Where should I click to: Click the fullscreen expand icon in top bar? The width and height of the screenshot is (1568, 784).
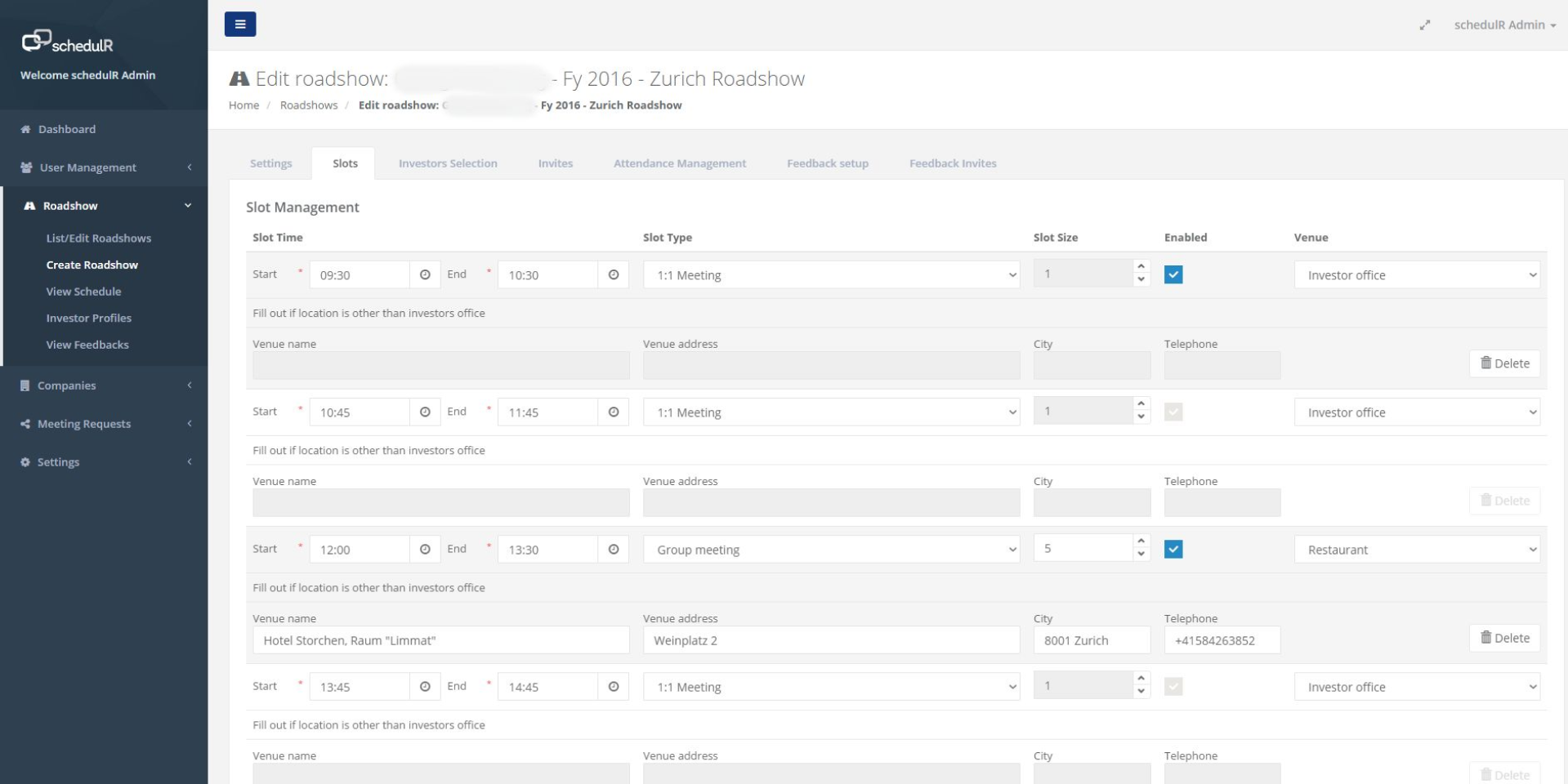tap(1425, 24)
